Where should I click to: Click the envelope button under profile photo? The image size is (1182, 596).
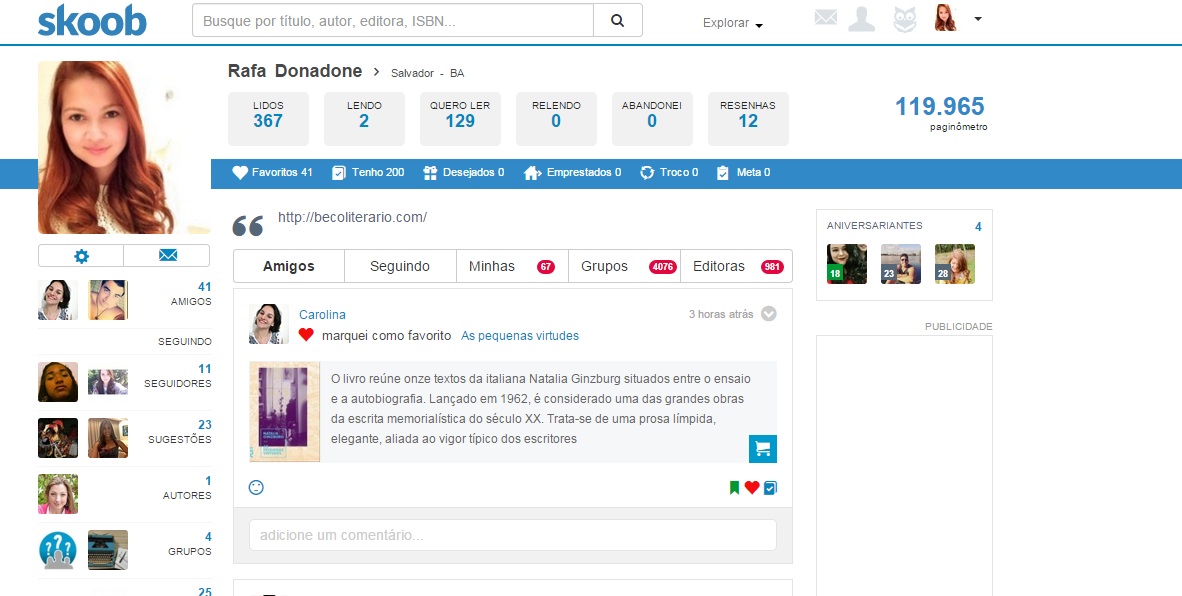pyautogui.click(x=167, y=256)
